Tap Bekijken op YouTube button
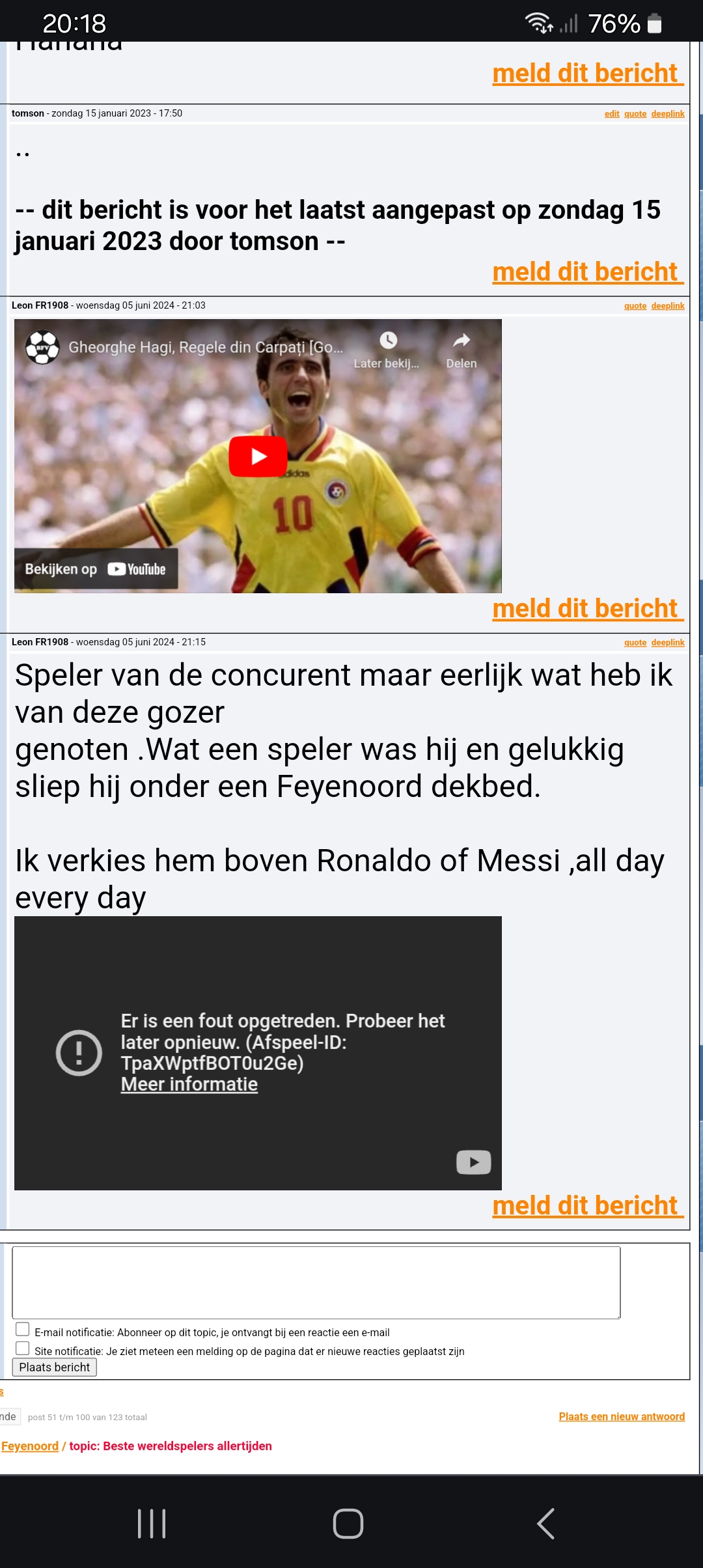This screenshot has height=1568, width=703. (x=96, y=569)
